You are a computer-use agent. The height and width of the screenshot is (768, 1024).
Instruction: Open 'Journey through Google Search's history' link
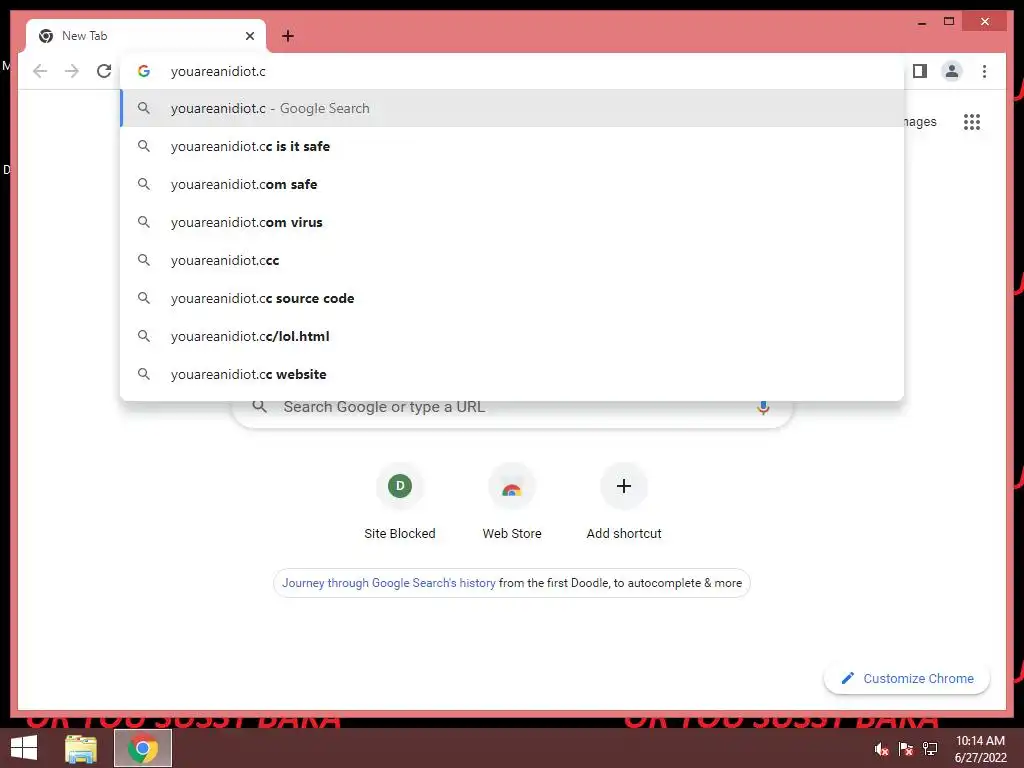pyautogui.click(x=389, y=583)
